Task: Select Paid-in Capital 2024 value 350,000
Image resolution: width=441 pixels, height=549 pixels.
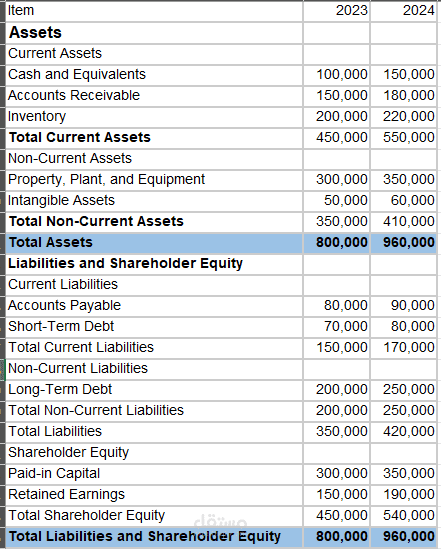Action: coord(404,474)
